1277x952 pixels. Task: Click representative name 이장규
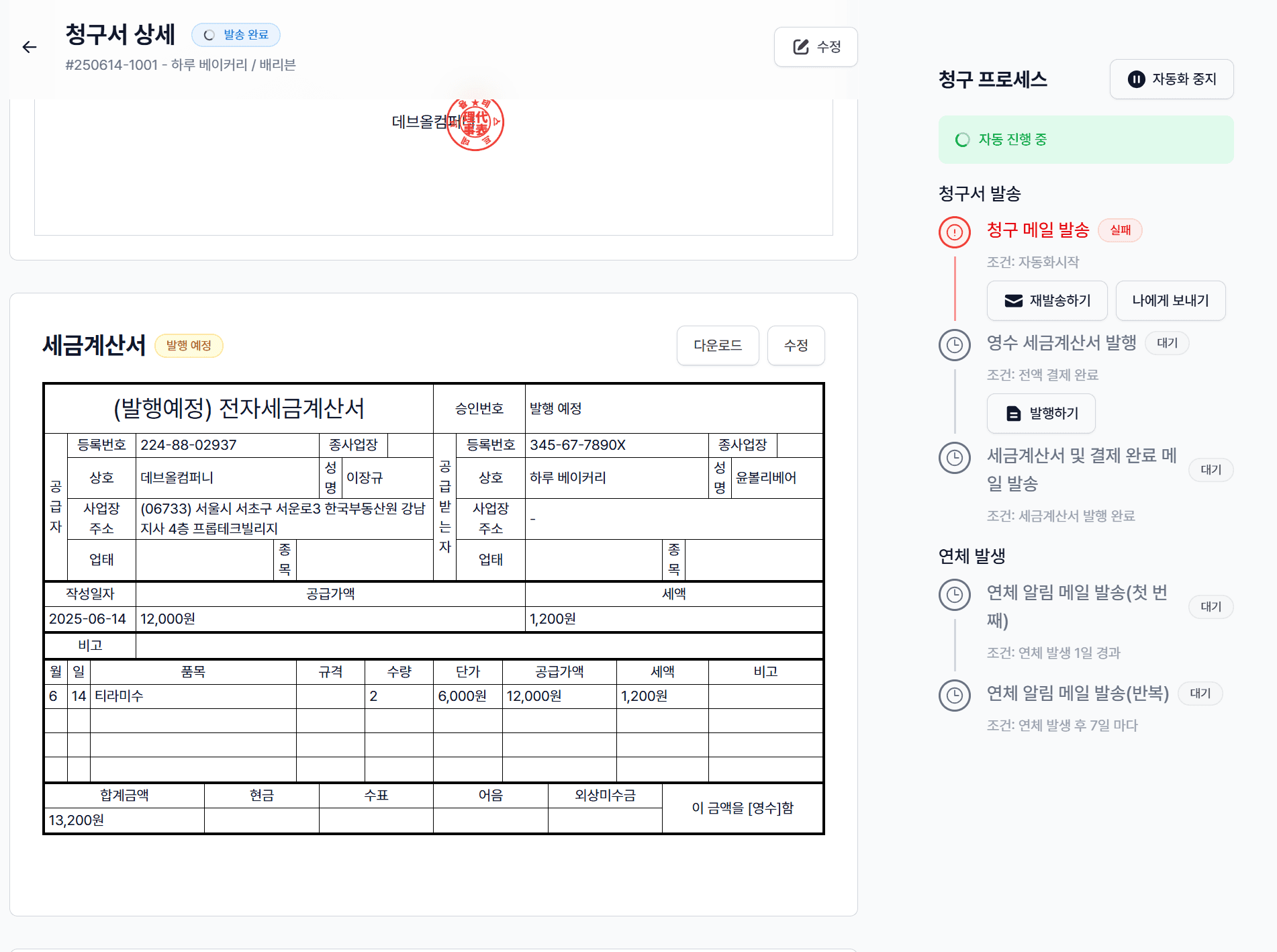(x=365, y=478)
